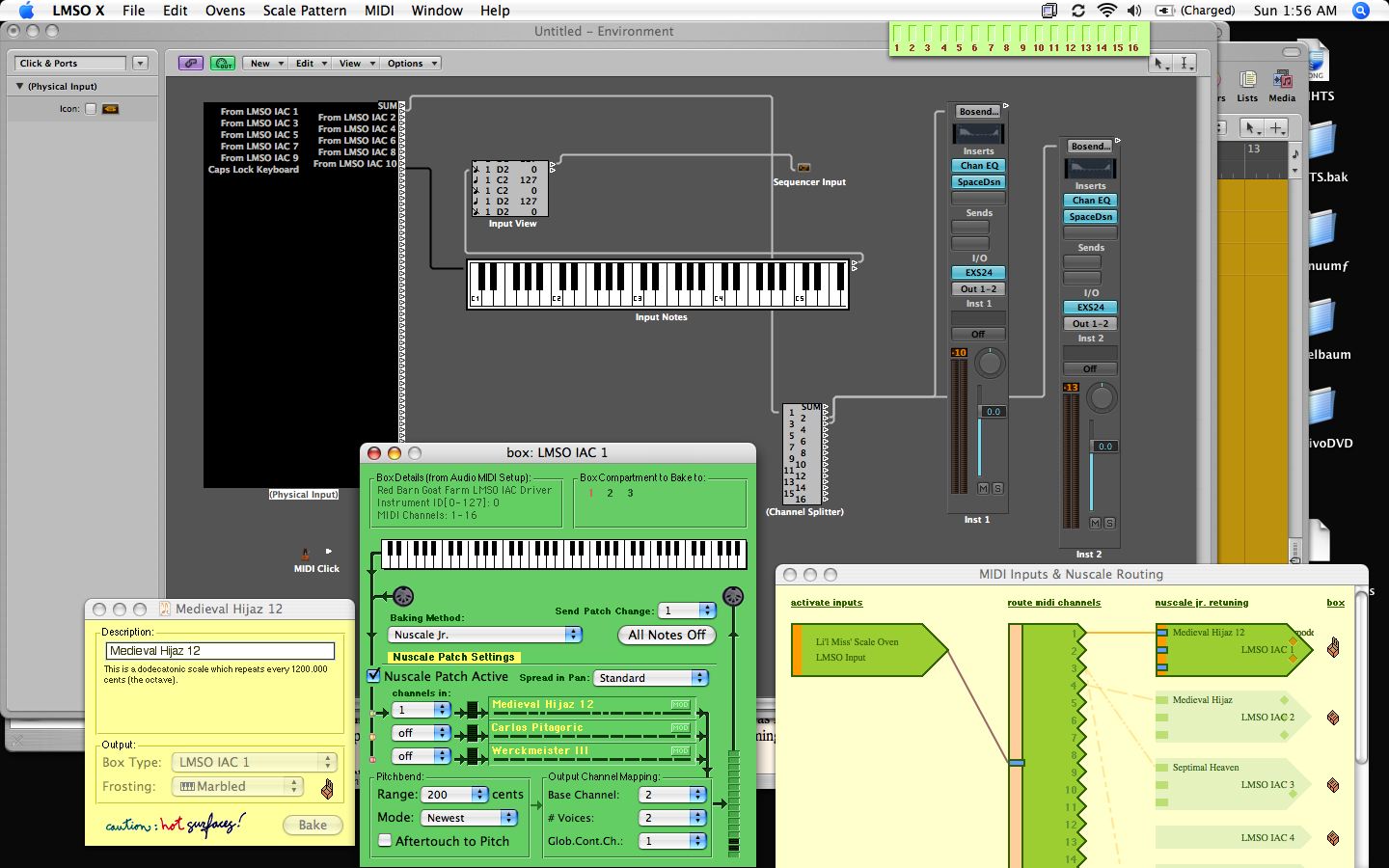Solo the Inst 2 channel strip

[x=1109, y=524]
